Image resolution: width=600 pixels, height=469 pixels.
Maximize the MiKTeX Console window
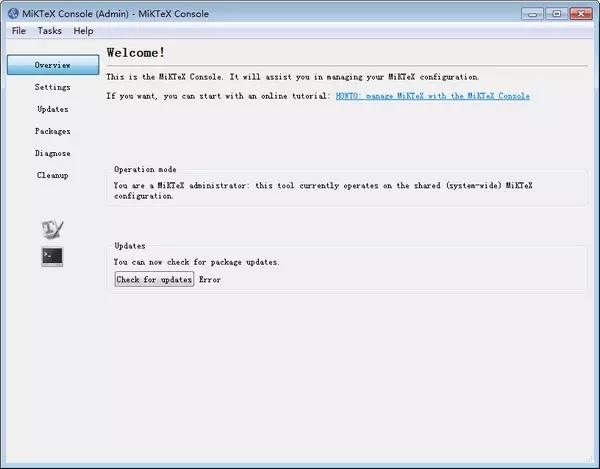click(555, 13)
